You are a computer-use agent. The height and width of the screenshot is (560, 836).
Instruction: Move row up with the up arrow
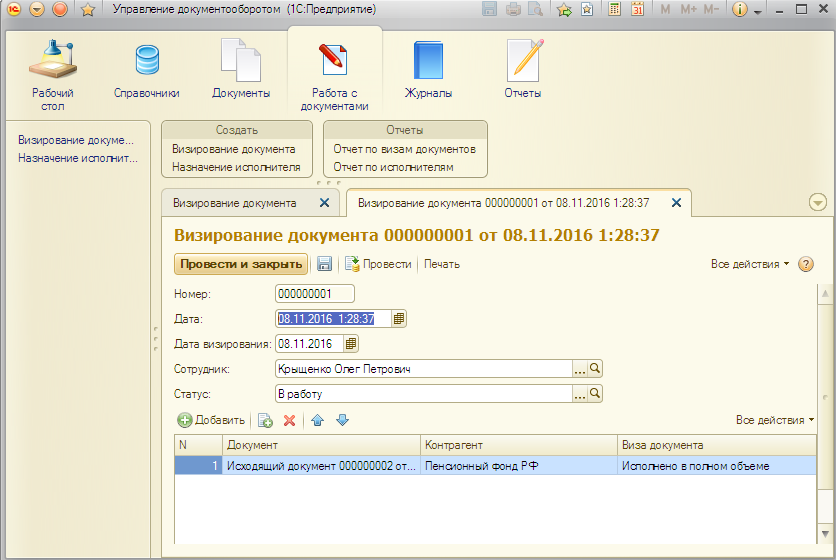(318, 420)
